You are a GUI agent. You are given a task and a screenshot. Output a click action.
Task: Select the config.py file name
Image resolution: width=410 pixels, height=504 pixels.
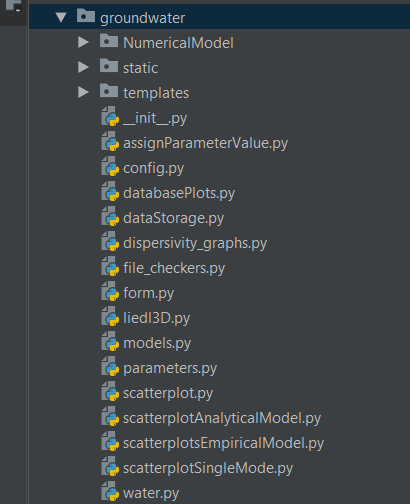(154, 168)
